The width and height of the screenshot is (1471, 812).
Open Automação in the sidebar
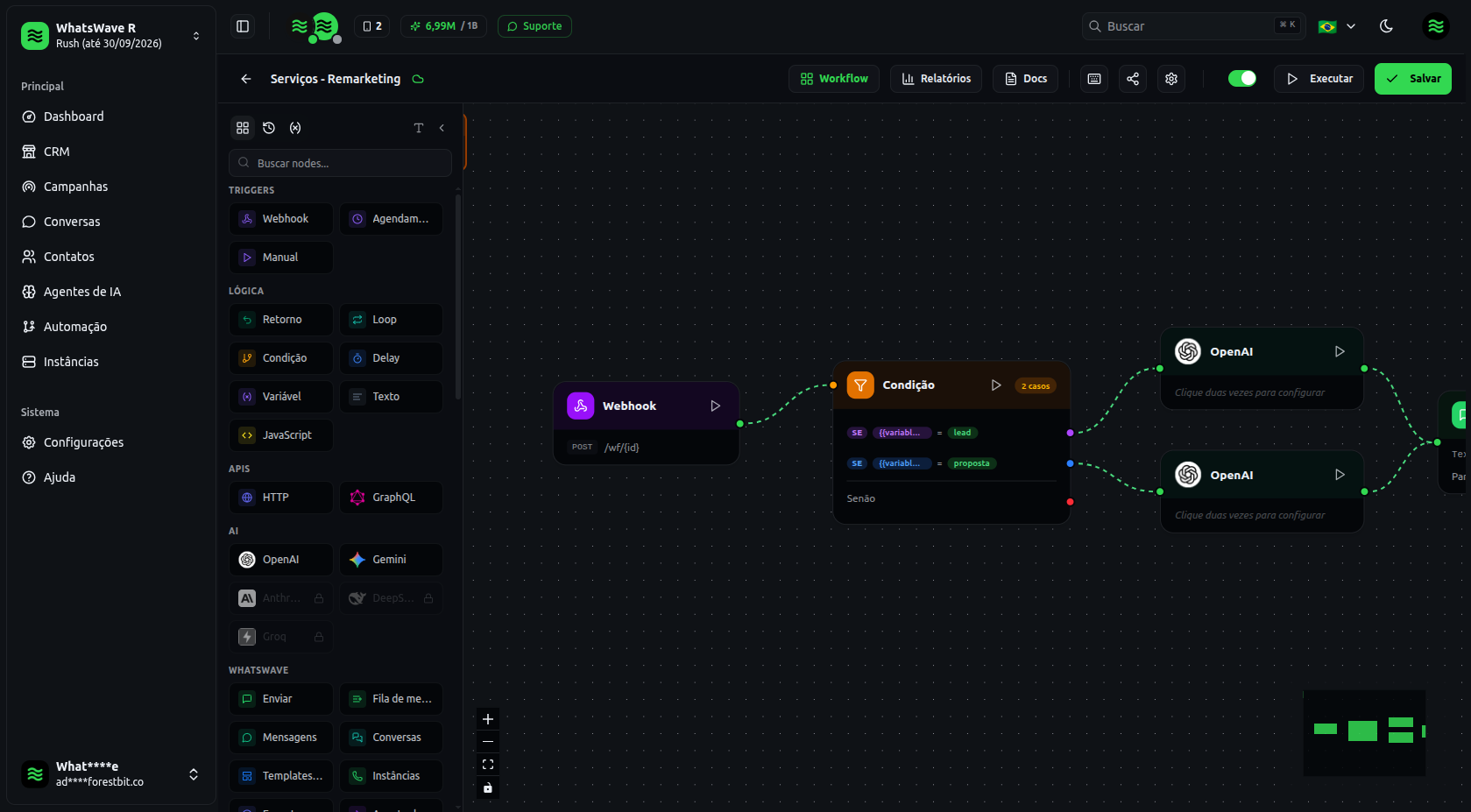(111, 327)
